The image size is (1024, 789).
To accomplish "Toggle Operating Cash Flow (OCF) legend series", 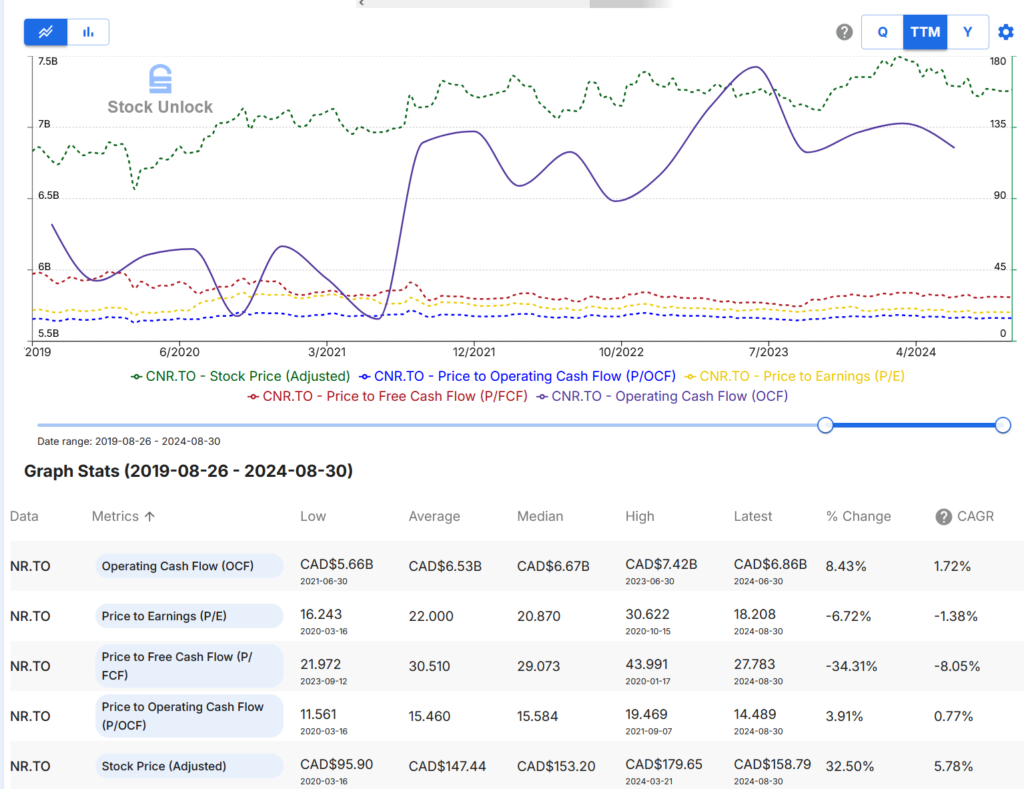I will pos(662,396).
